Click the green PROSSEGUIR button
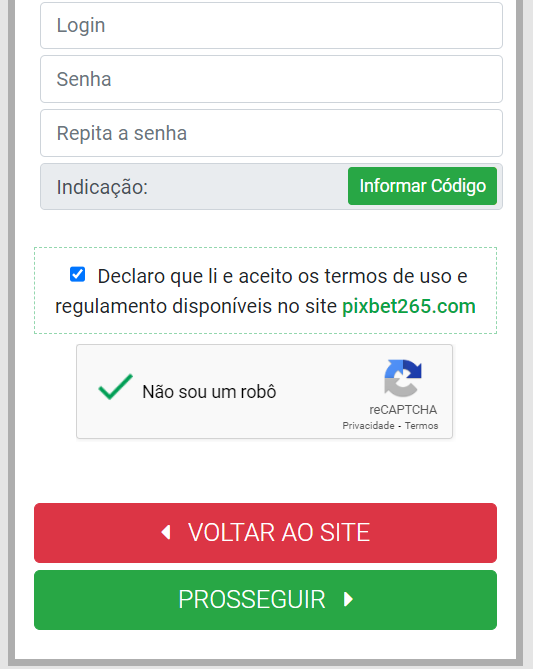This screenshot has height=669, width=533. pos(265,600)
